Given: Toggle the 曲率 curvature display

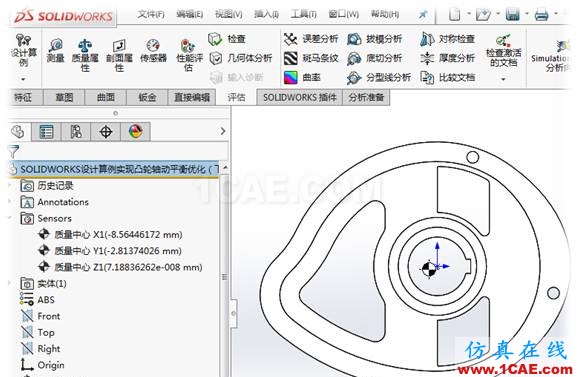Looking at the screenshot, I should [x=302, y=77].
